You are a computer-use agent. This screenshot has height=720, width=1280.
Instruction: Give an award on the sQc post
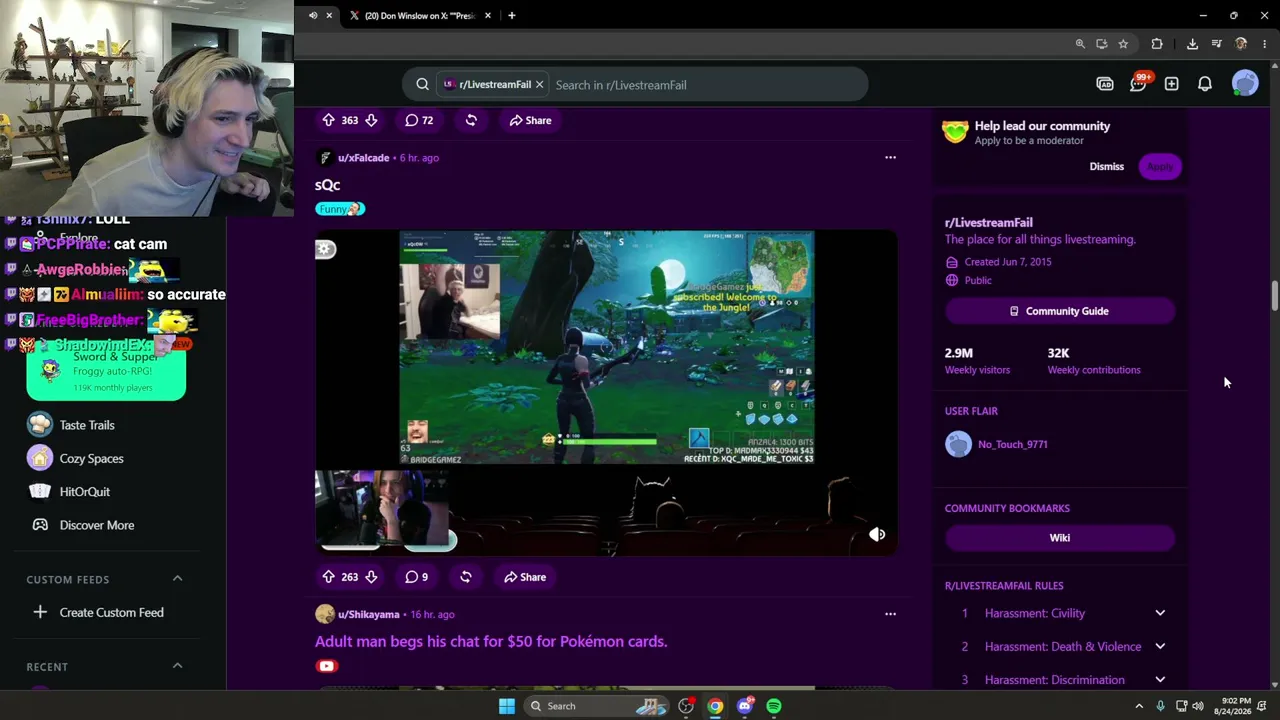point(465,577)
